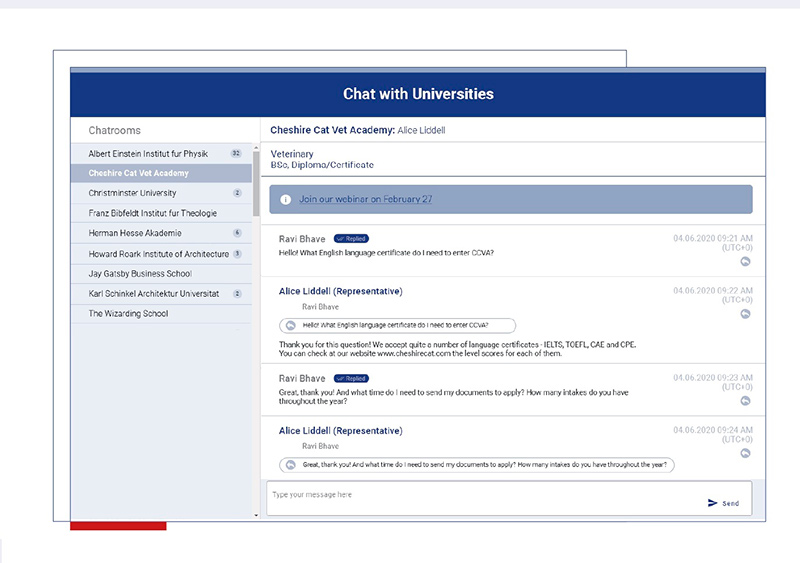Switch to Franz Bibfeldt Institut fur Theologie chat

coord(152,213)
